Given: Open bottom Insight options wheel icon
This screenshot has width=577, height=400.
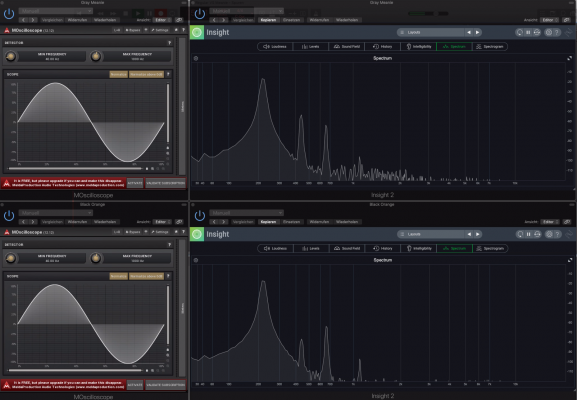Looking at the screenshot, I should [x=549, y=234].
